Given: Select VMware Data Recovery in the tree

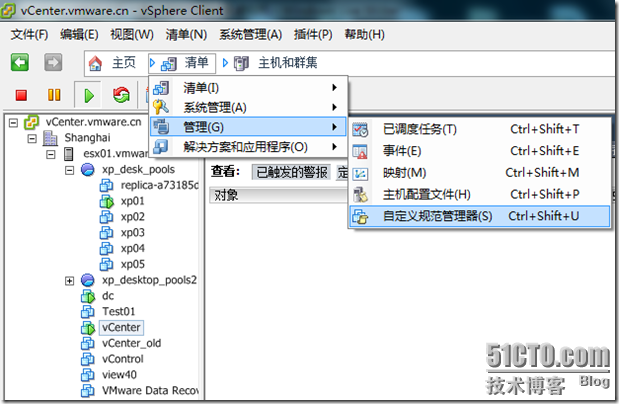Looking at the screenshot, I should [150, 391].
